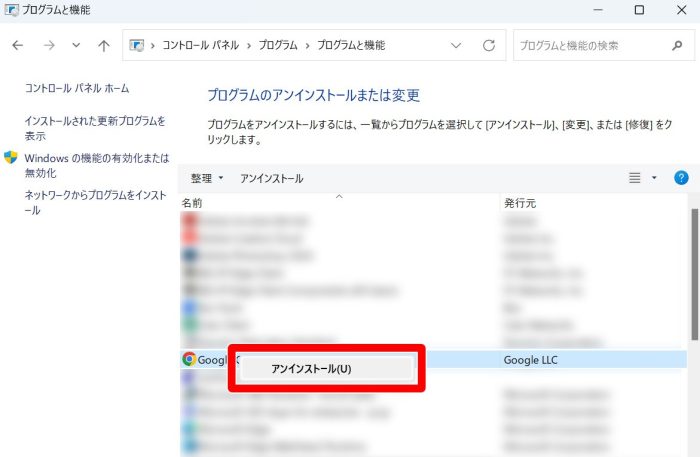Click the search magnifier icon

coord(677,46)
